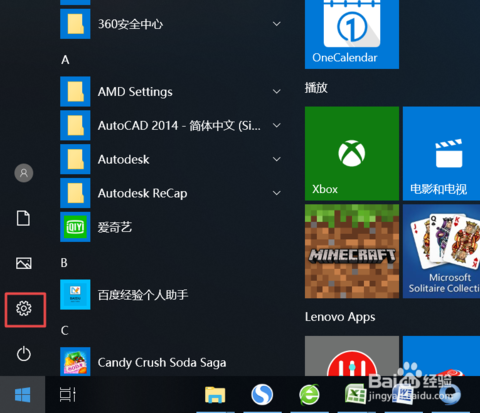
Task: Expand the 360安全中心 chevron
Action: coord(276,24)
